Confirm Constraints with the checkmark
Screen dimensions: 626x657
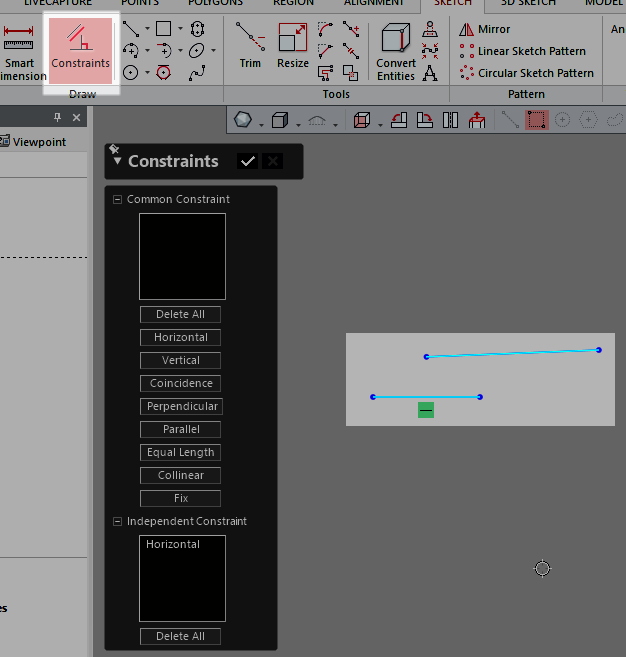[x=247, y=161]
